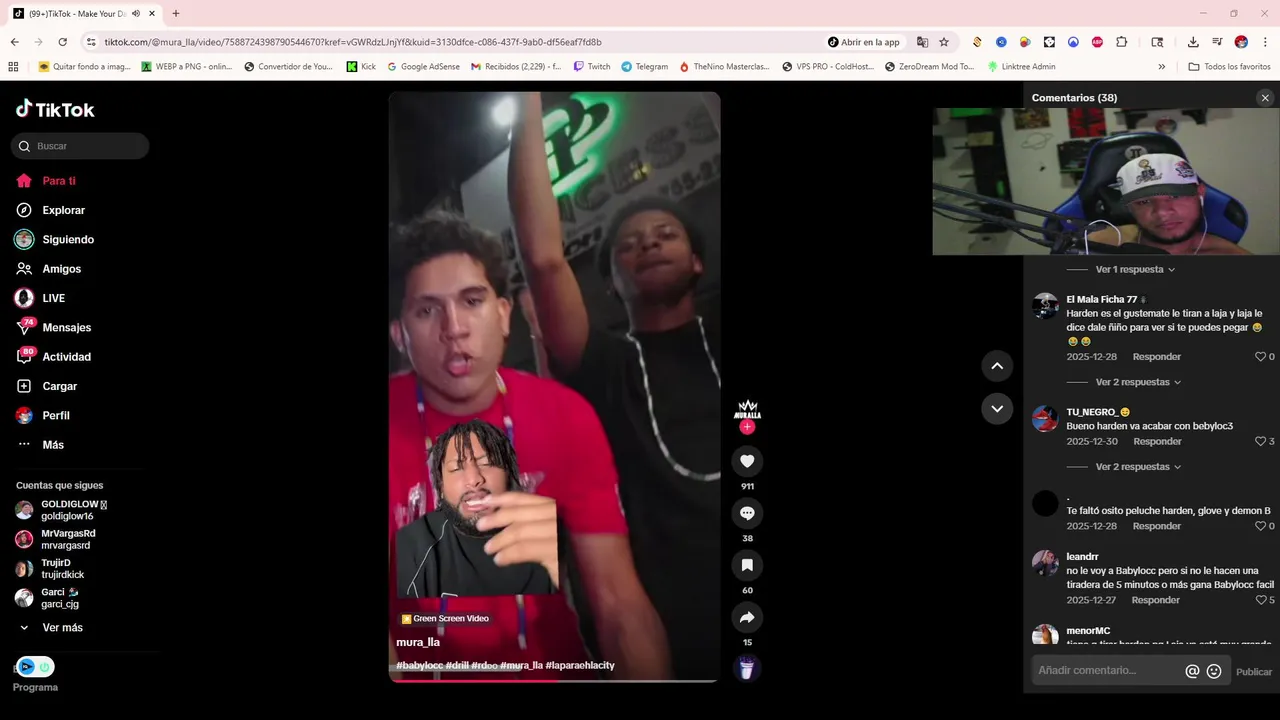
Task: Expand replies under El Mala Ficha 77's comment
Action: [x=1138, y=382]
